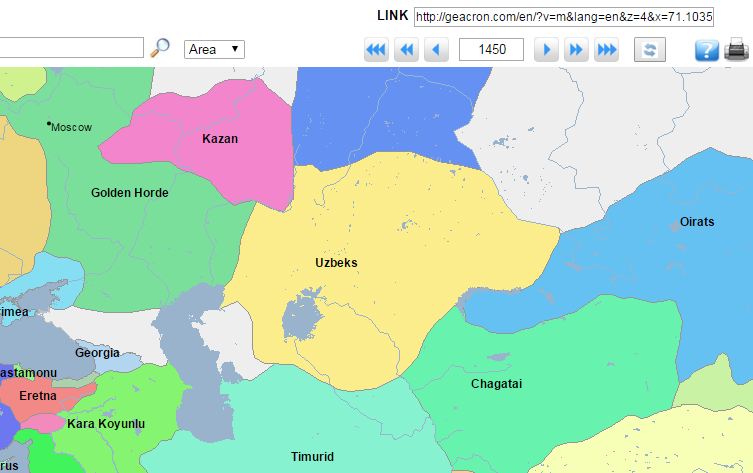Step forward with the single right arrow
753x473 pixels.
(545, 50)
